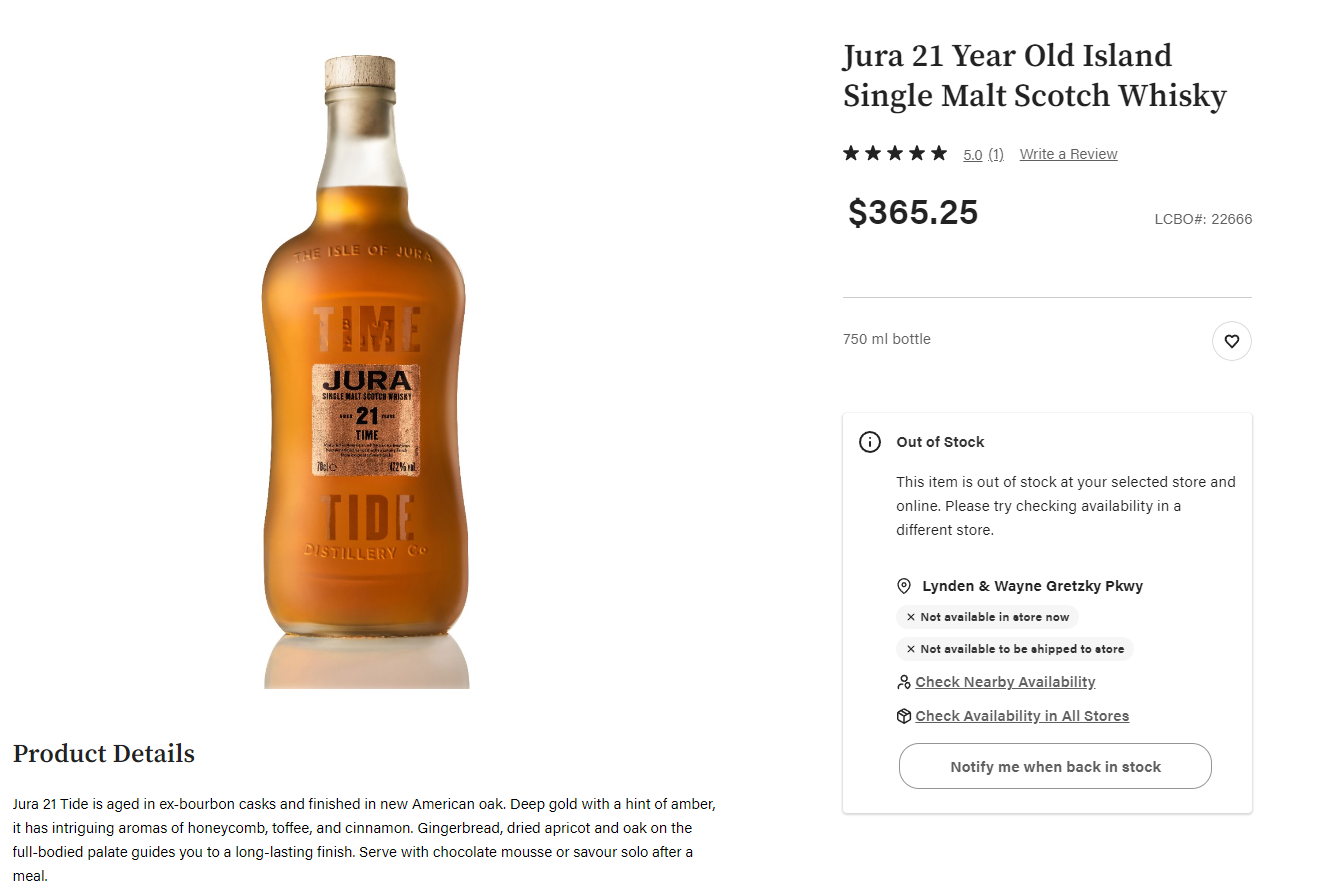
Task: Open the (1) review count link
Action: (x=996, y=154)
